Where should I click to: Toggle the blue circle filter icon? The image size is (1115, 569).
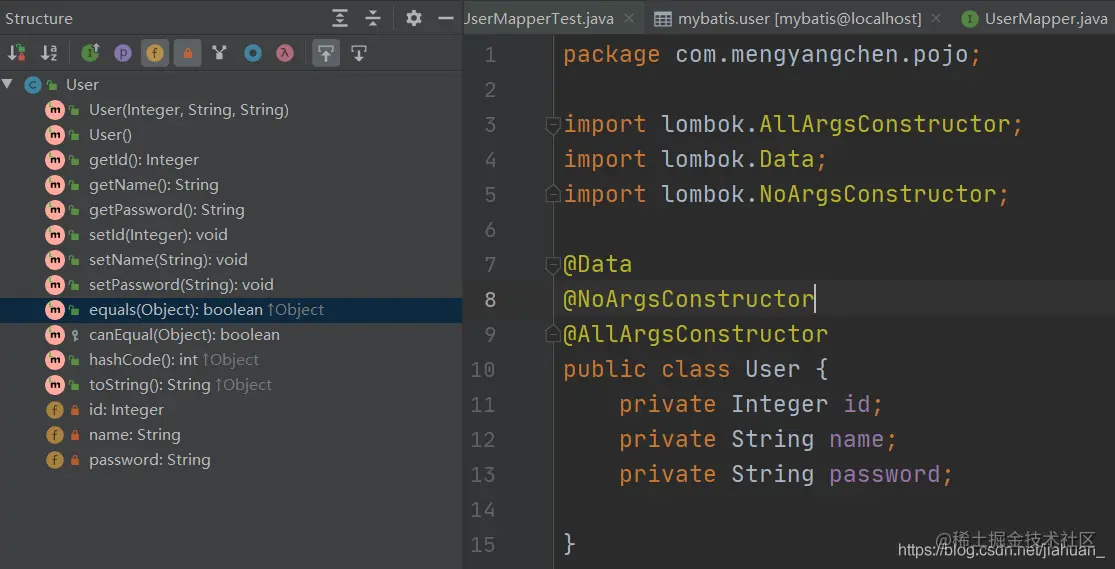pos(252,53)
